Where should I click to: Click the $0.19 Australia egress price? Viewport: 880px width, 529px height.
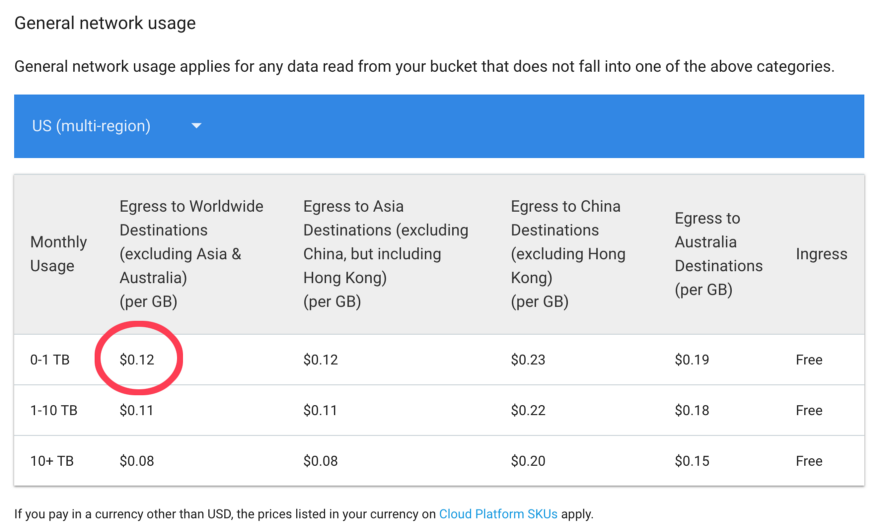(692, 360)
